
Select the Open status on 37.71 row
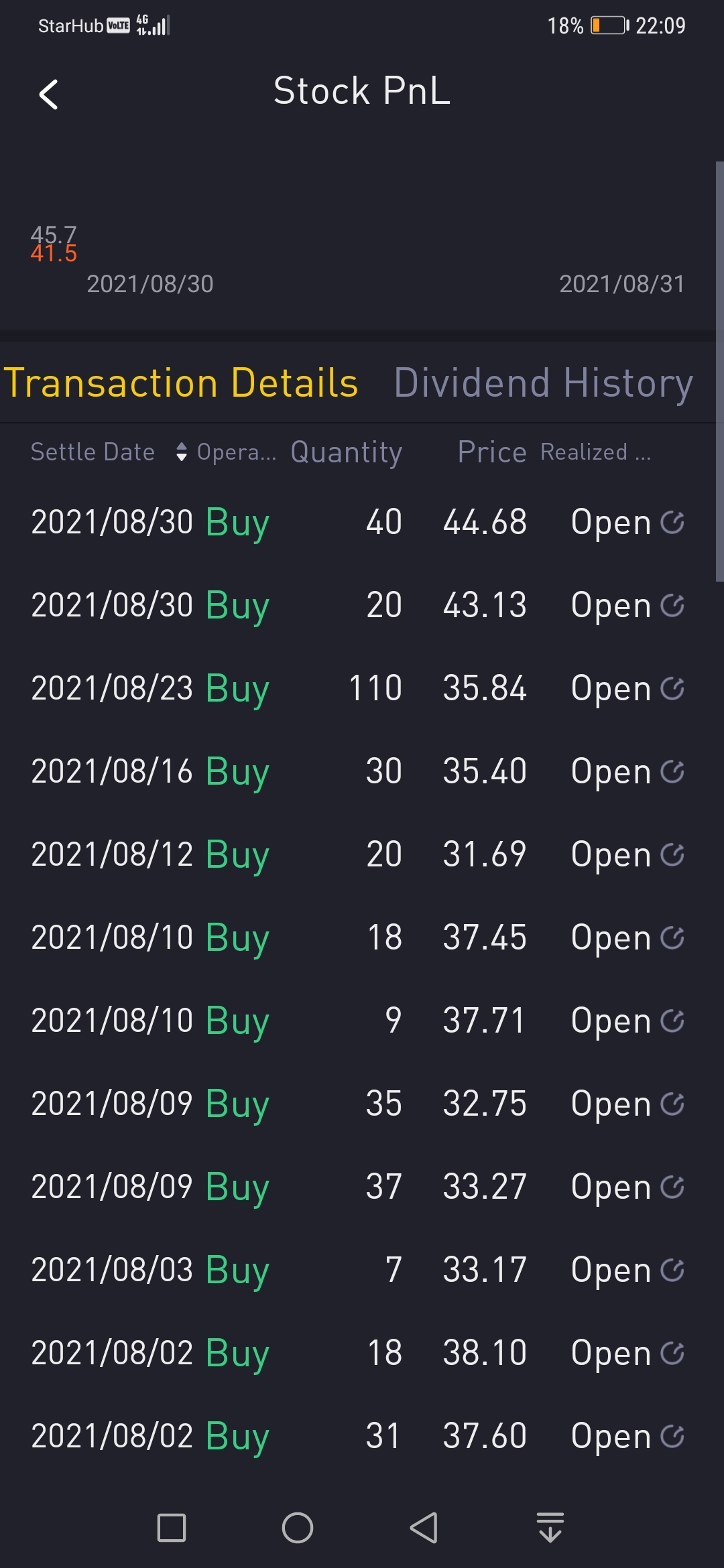coord(611,1021)
